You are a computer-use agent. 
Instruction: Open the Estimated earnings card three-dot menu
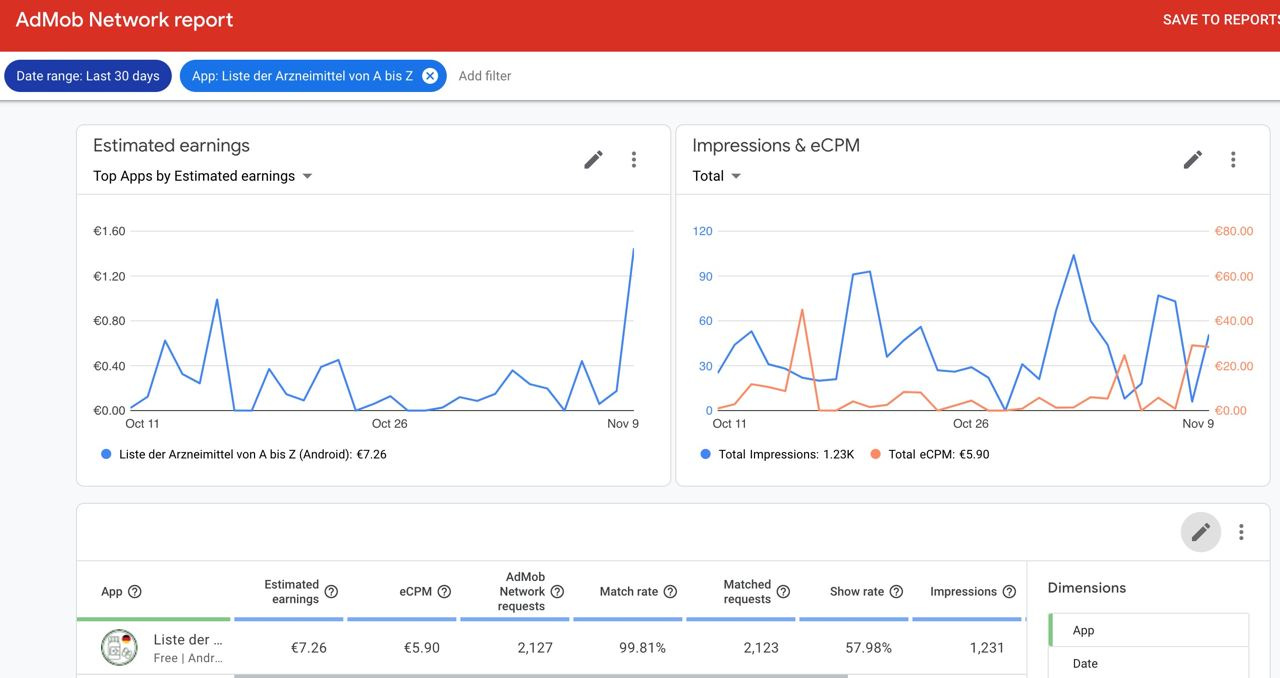(x=634, y=160)
